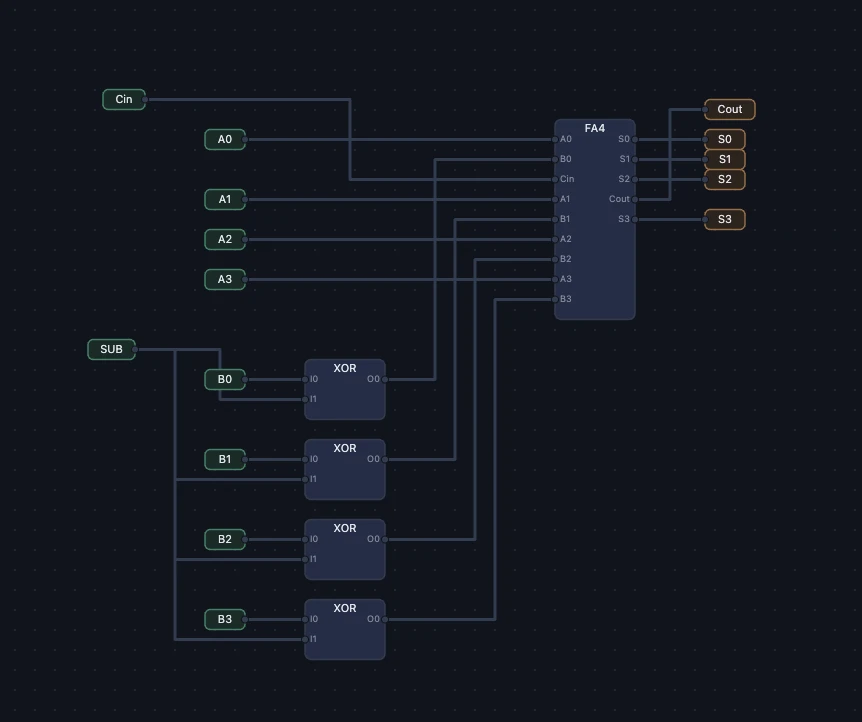The width and height of the screenshot is (862, 722).
Task: Click the O0 pin of B2's XOR
Action: [385, 539]
